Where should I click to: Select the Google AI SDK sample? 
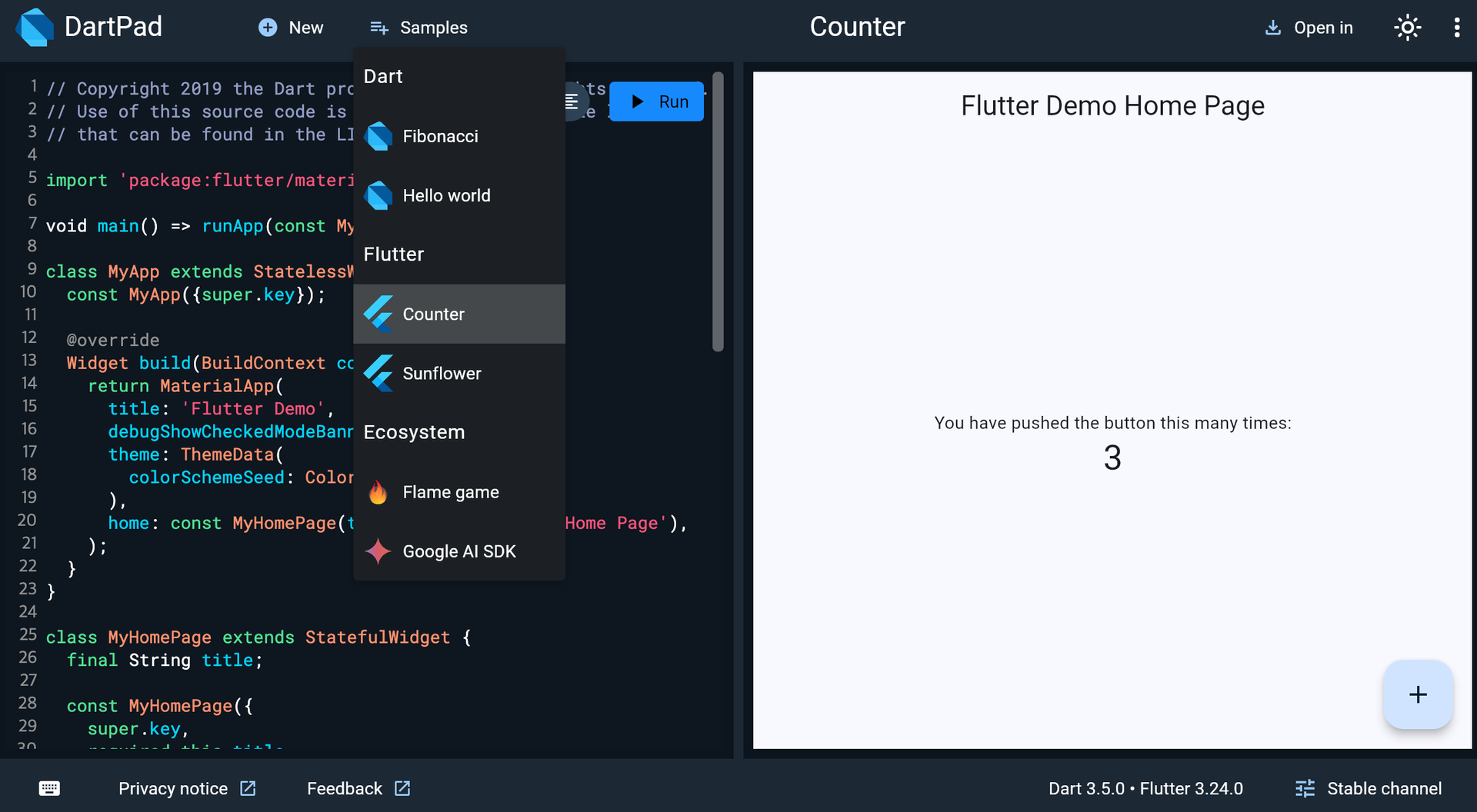coord(459,551)
